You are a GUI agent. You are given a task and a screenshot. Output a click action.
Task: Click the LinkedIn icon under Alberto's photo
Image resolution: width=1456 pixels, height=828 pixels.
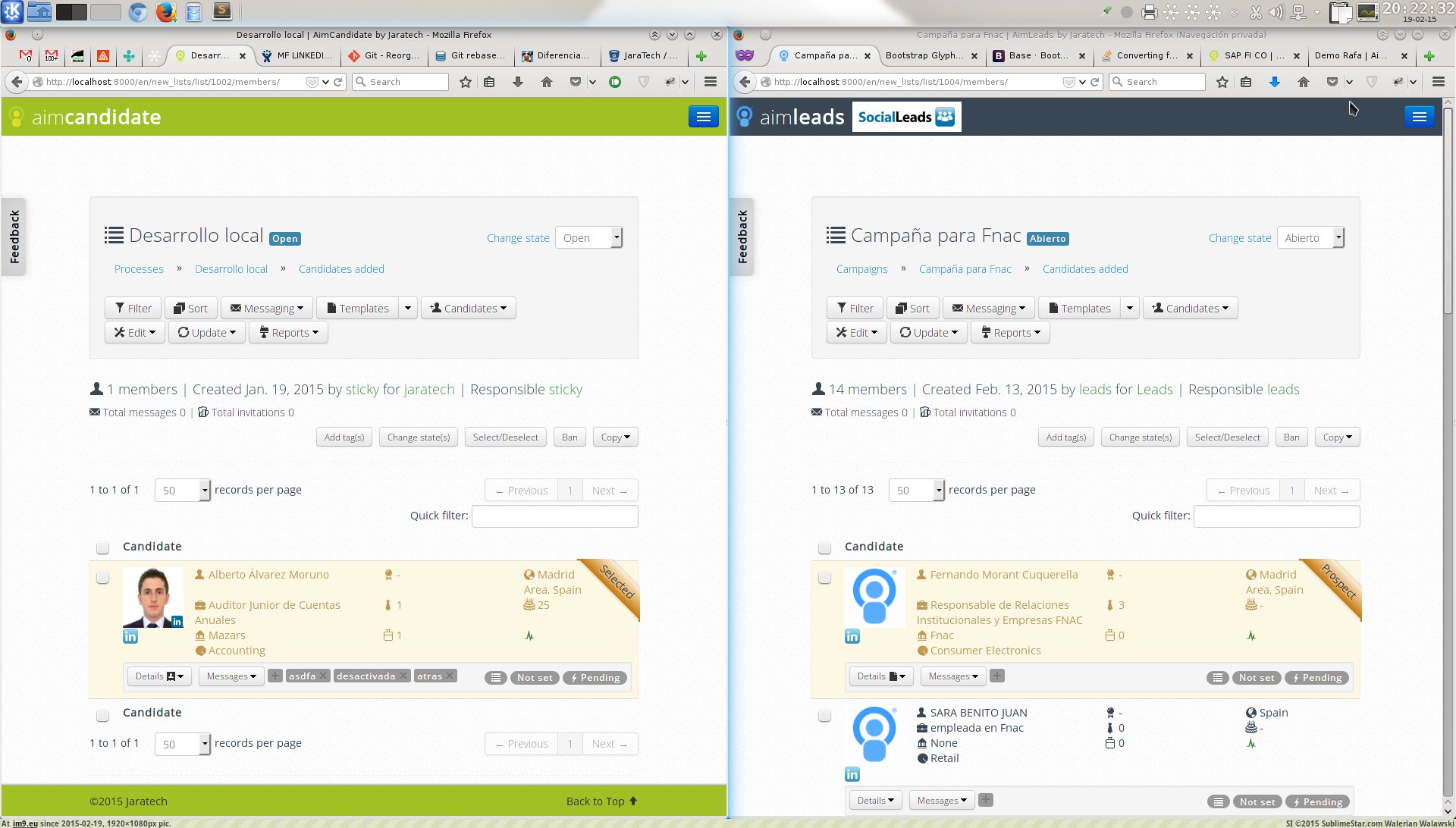point(130,637)
